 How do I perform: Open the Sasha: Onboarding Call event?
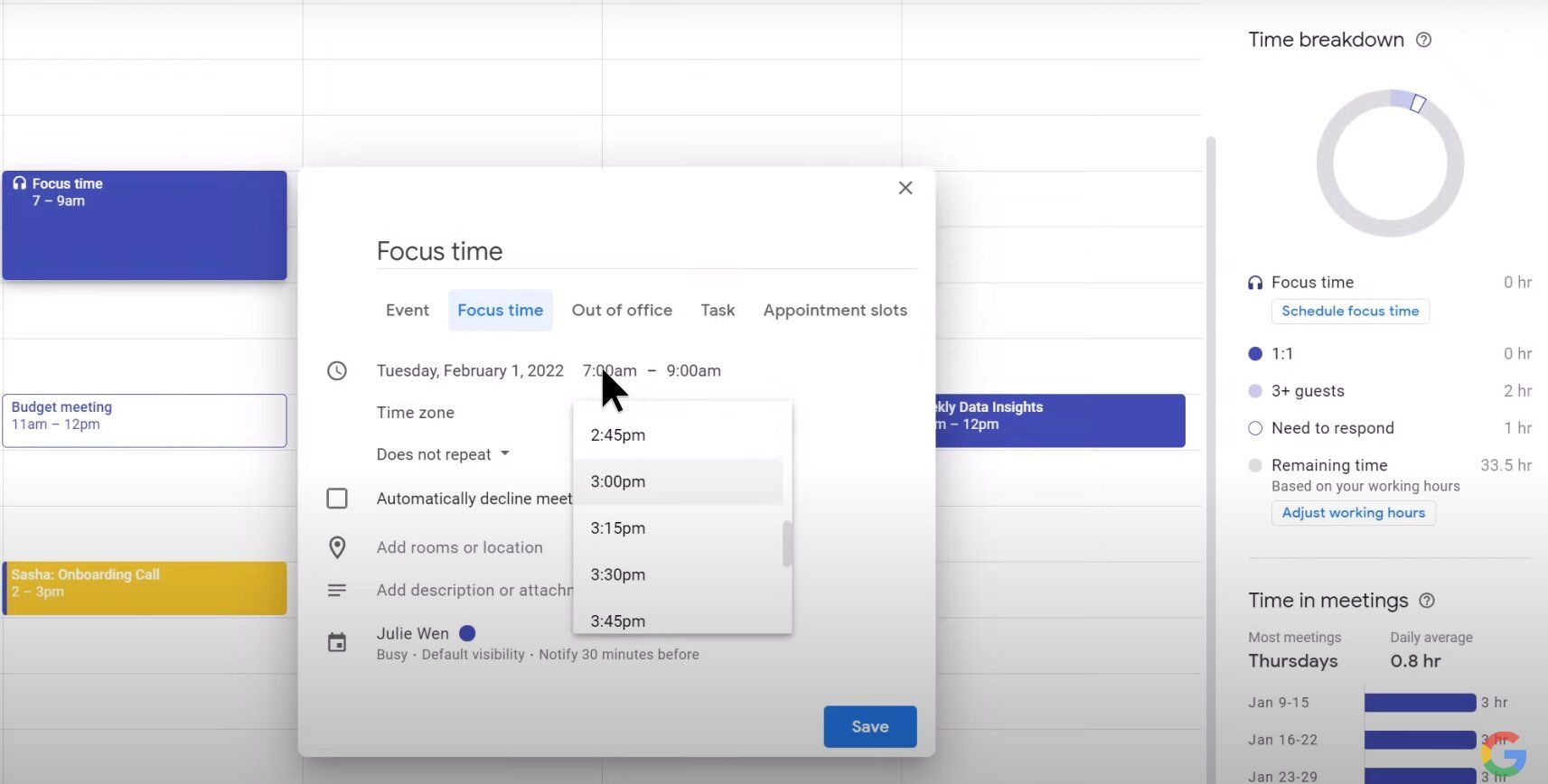pyautogui.click(x=145, y=588)
